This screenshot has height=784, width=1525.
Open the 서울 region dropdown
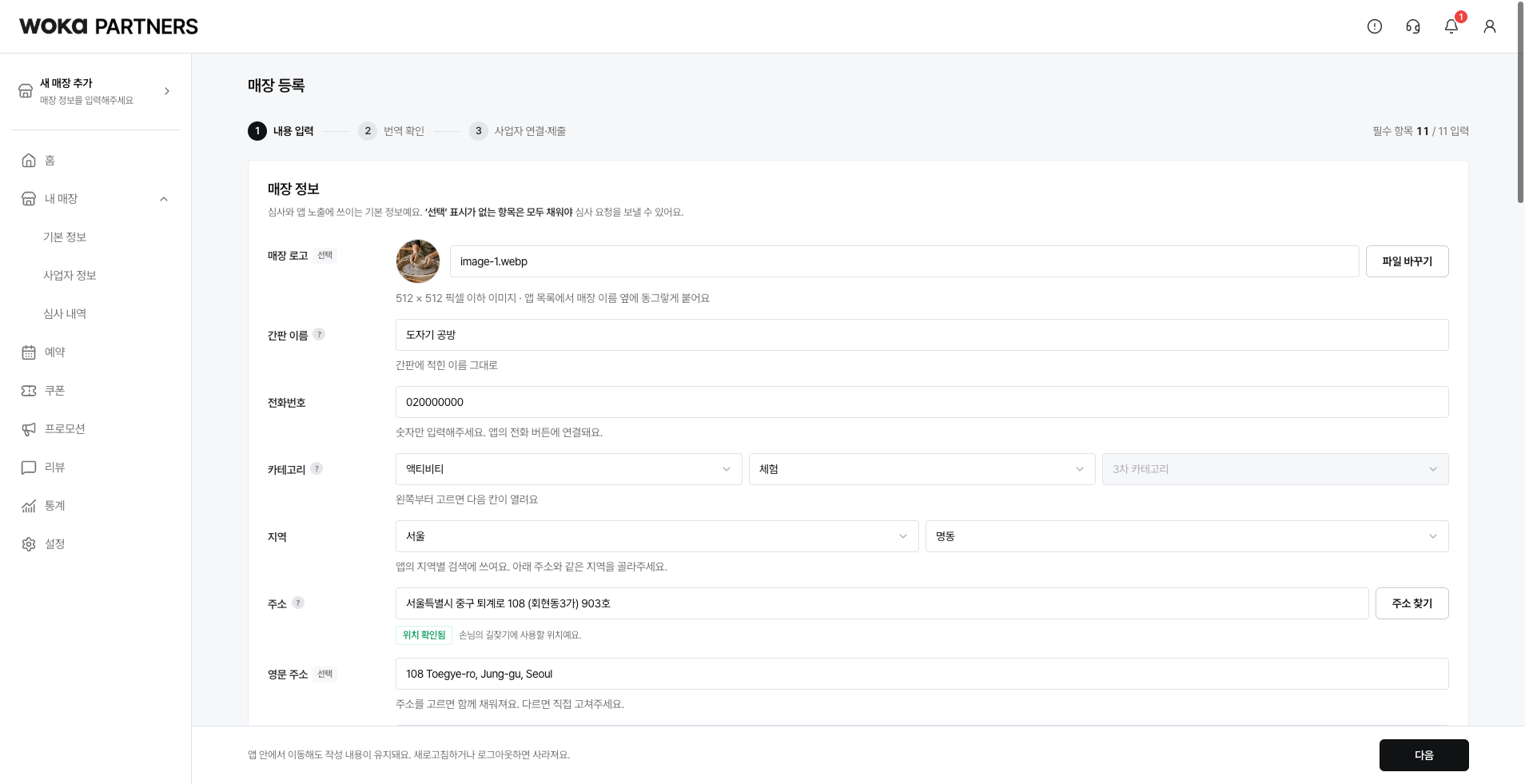pos(657,536)
